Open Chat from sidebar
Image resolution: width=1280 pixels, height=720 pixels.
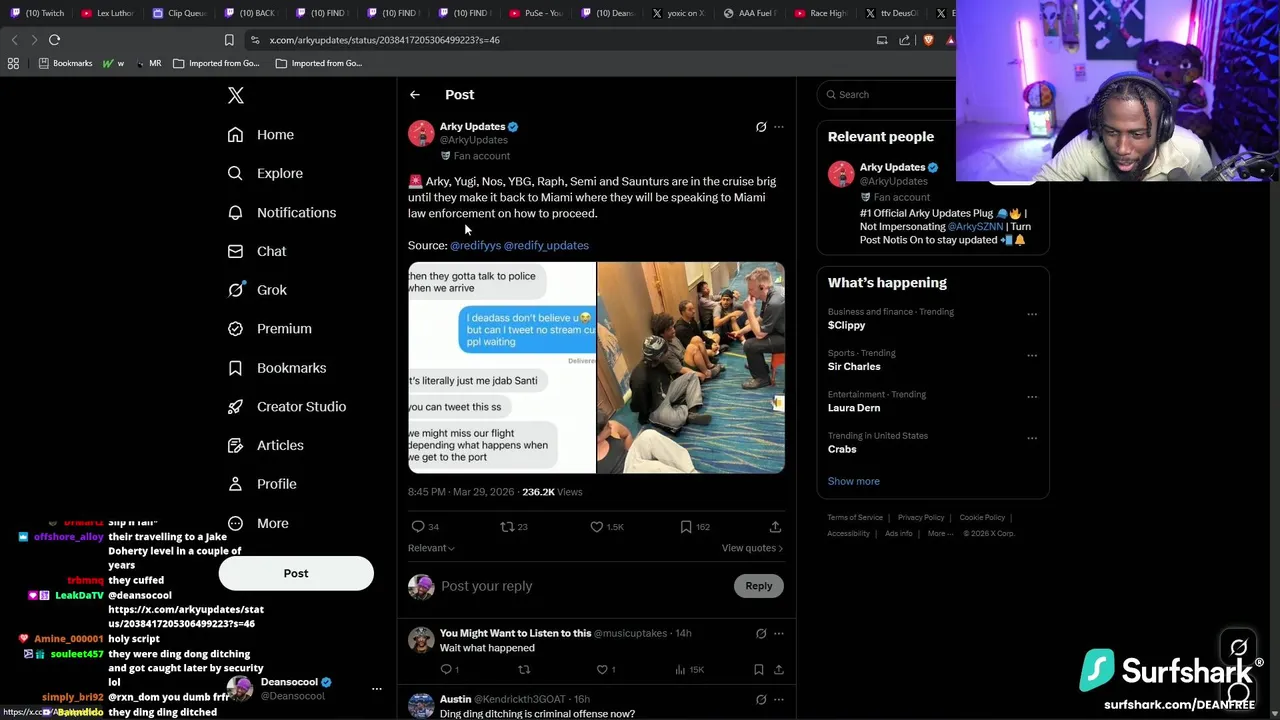click(x=256, y=251)
